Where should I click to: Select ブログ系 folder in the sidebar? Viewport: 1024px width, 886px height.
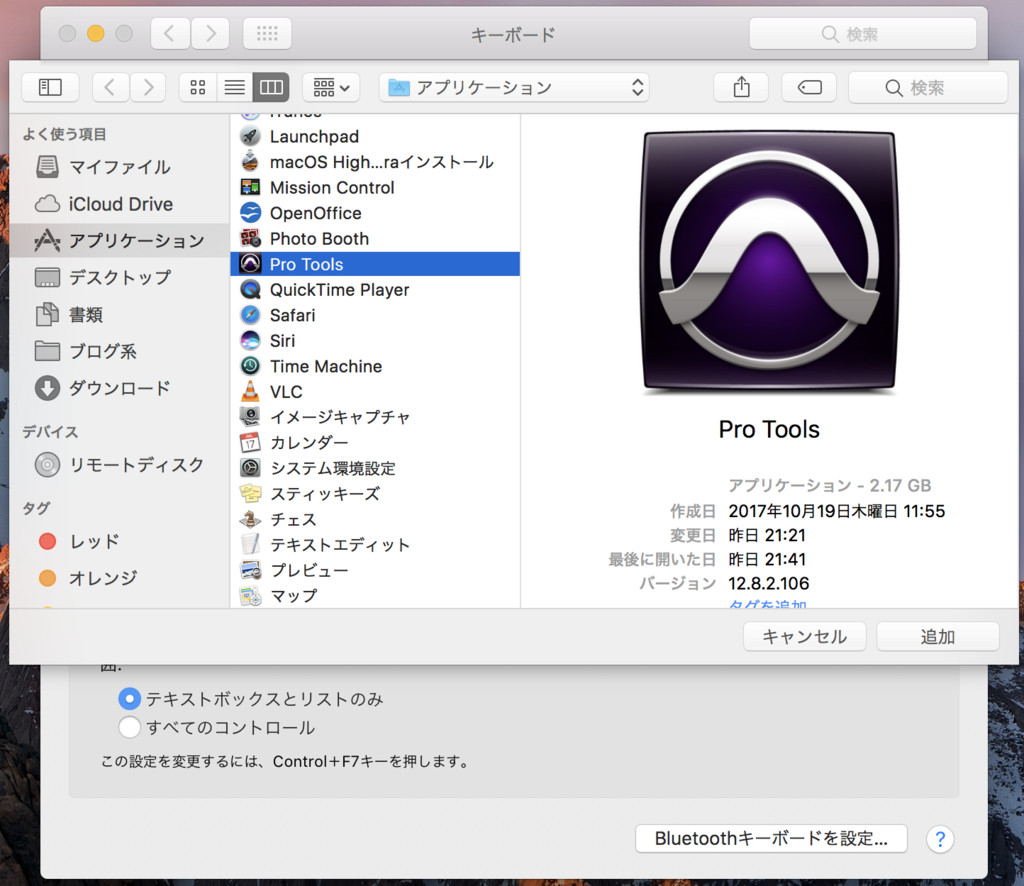click(x=120, y=351)
